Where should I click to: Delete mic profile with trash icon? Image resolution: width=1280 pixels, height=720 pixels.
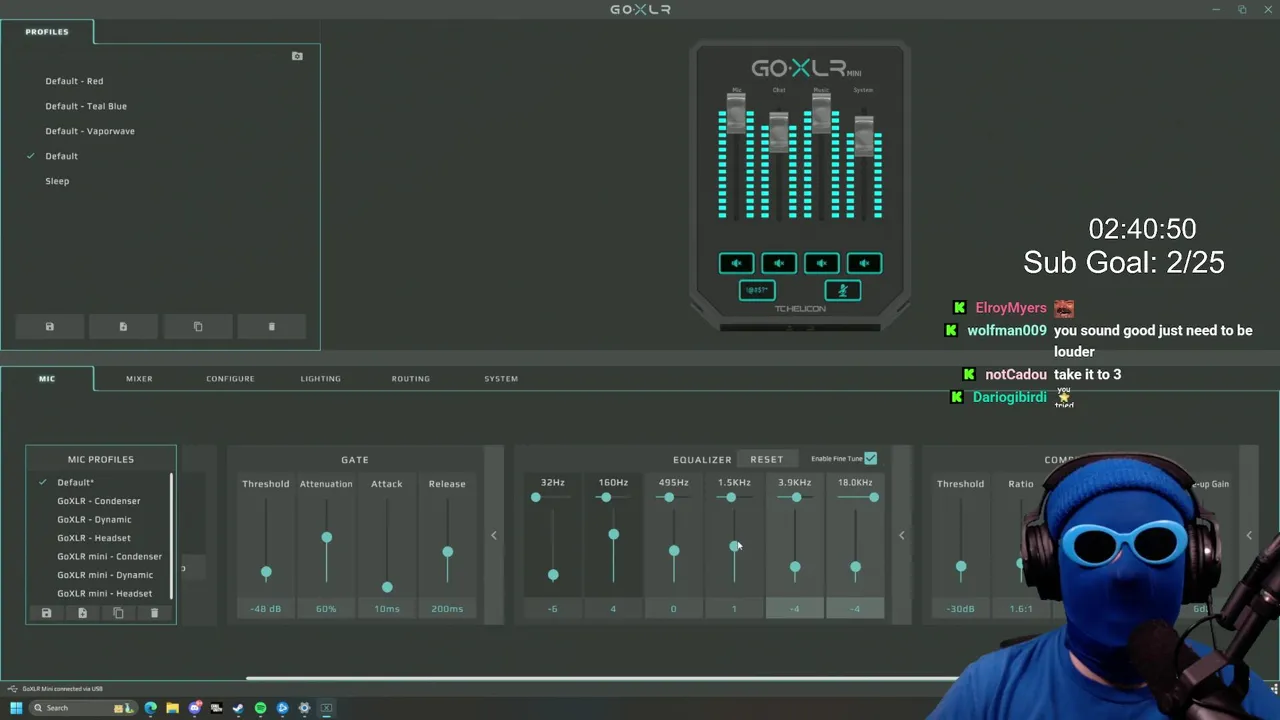coord(154,613)
